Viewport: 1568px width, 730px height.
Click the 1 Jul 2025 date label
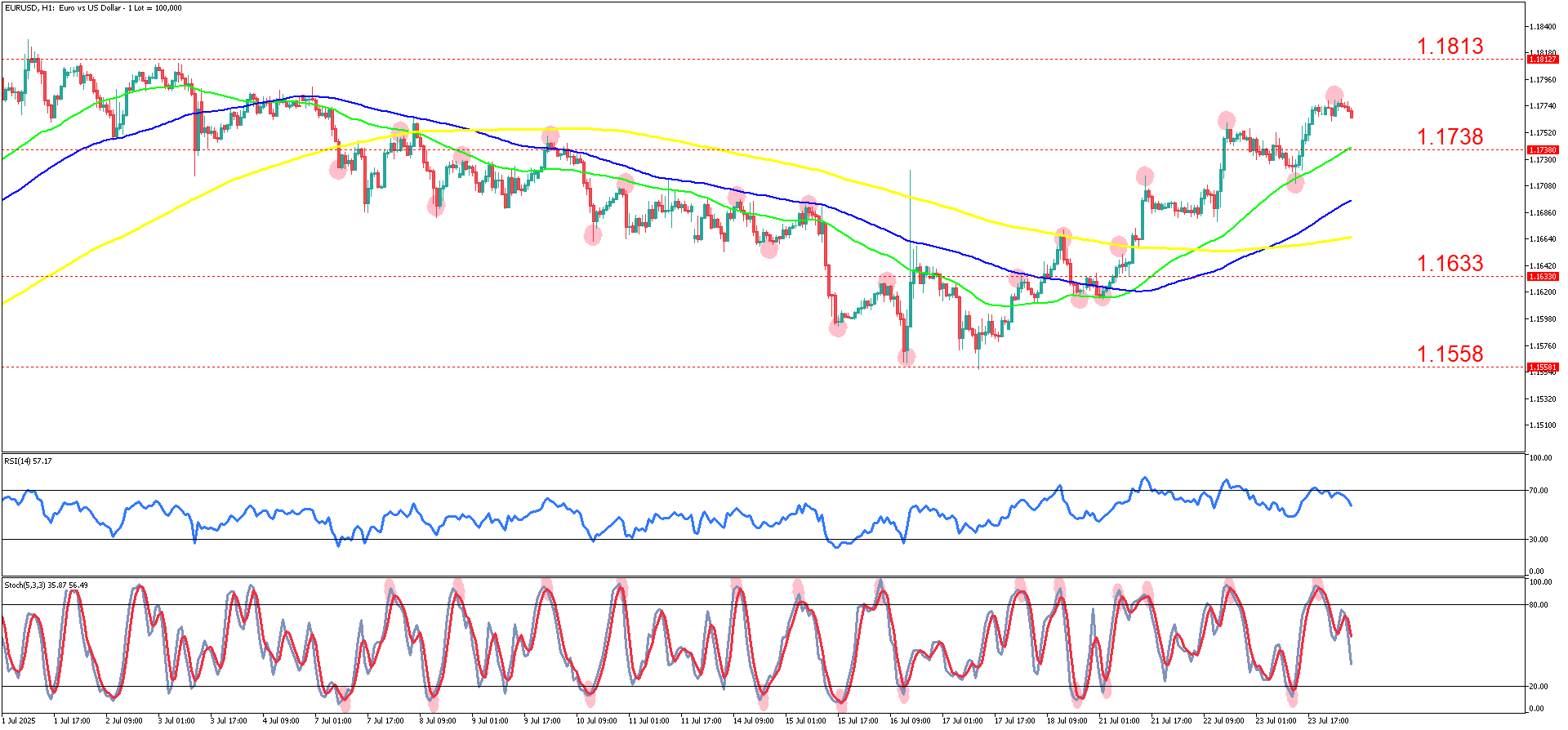coord(20,721)
